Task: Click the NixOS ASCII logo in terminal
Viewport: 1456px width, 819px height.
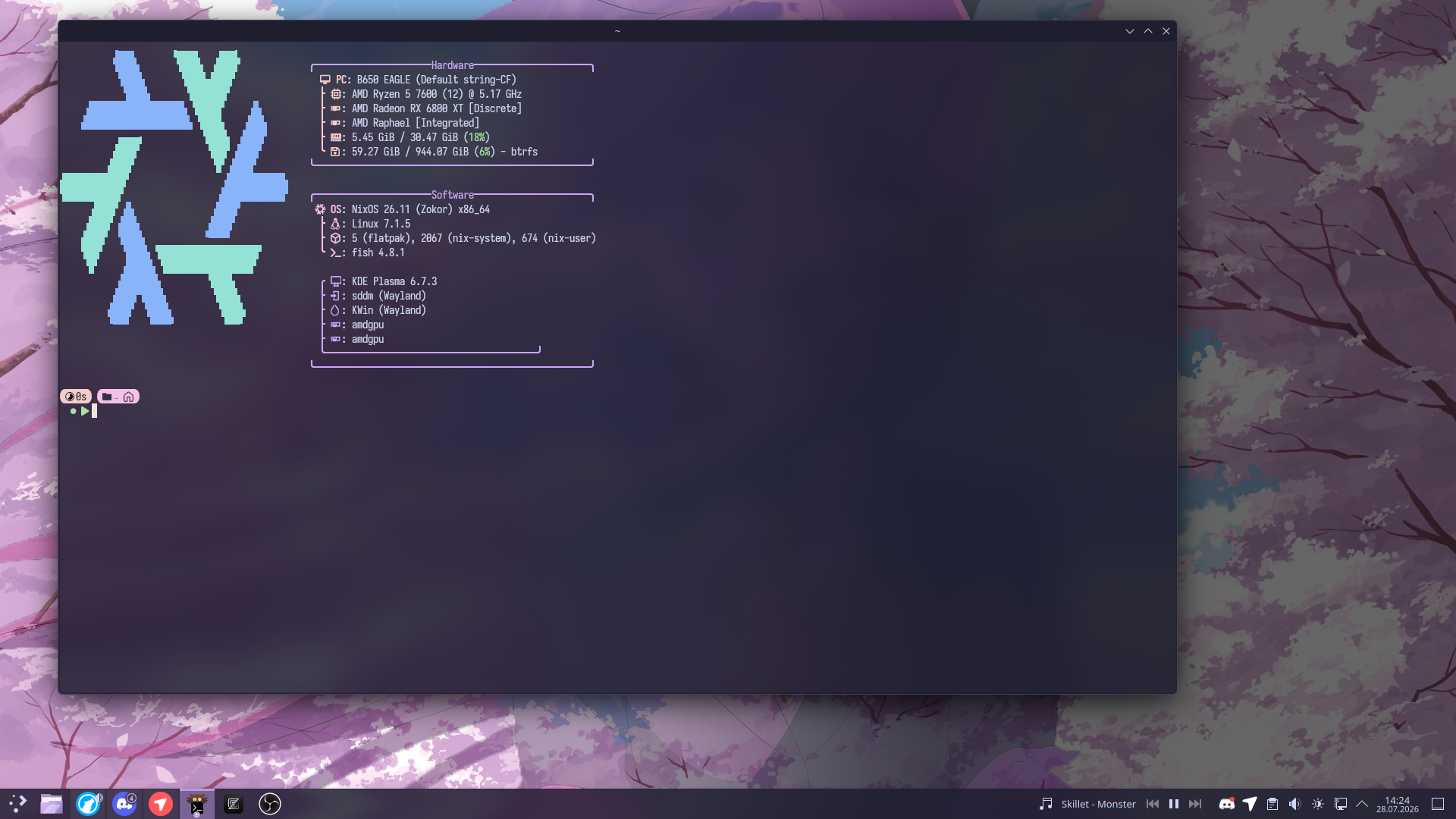Action: tap(174, 187)
